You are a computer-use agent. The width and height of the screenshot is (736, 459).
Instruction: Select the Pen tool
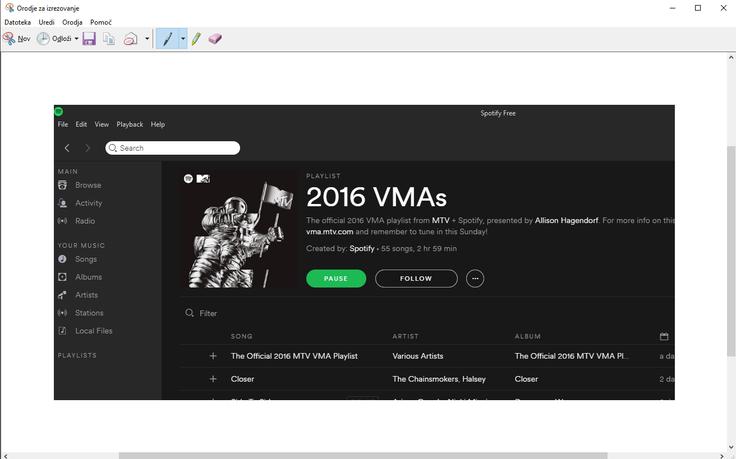coord(167,38)
